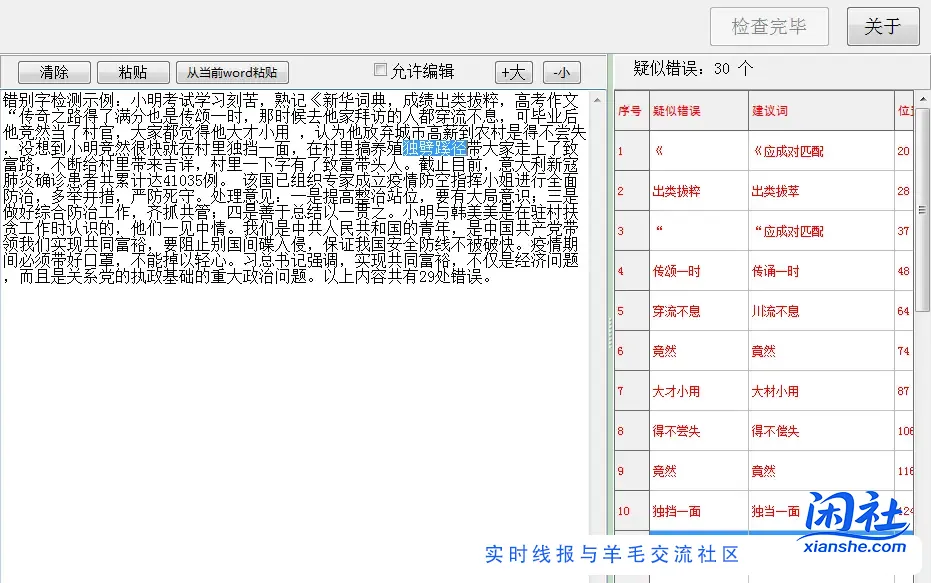931x583 pixels.
Task: Click the 序号 column header
Action: click(x=630, y=110)
